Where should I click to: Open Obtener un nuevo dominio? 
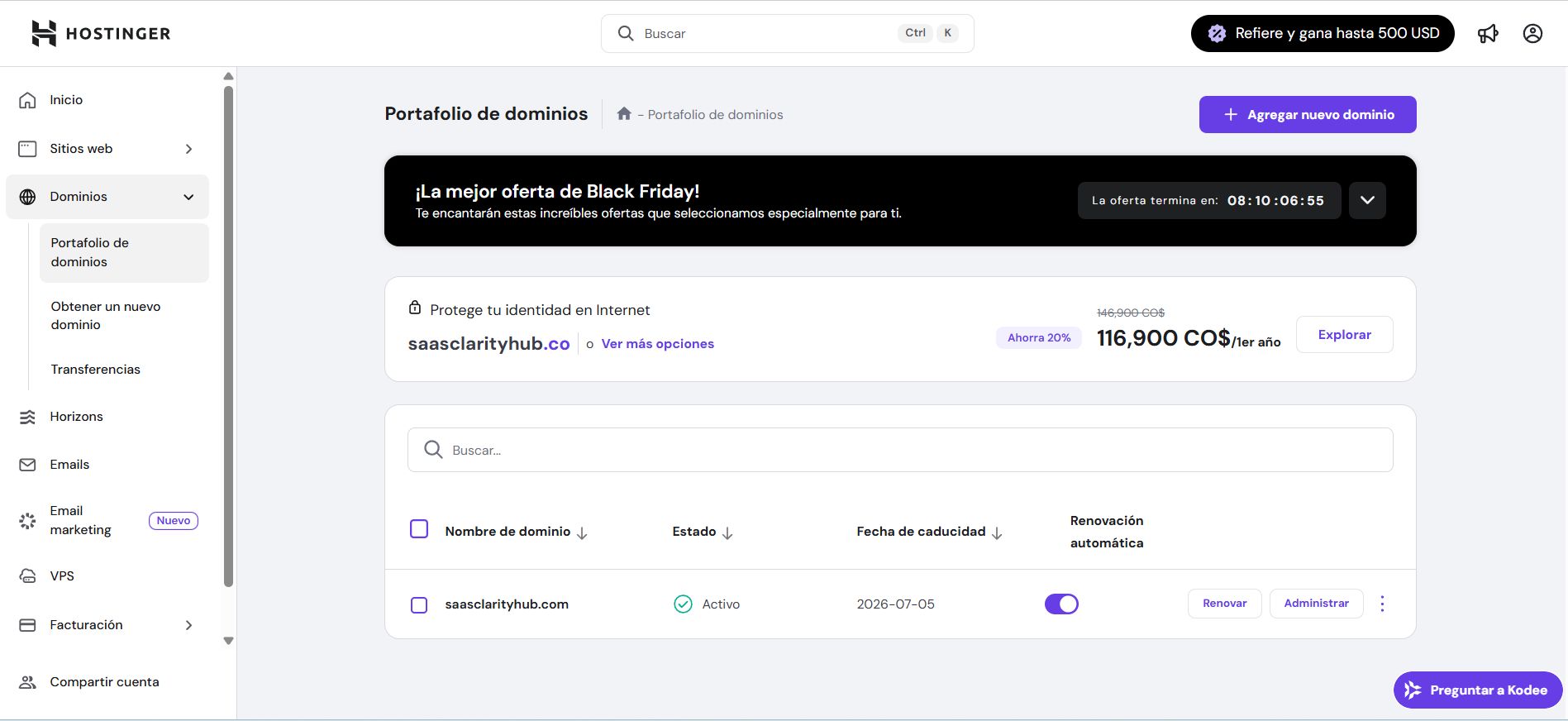point(124,315)
